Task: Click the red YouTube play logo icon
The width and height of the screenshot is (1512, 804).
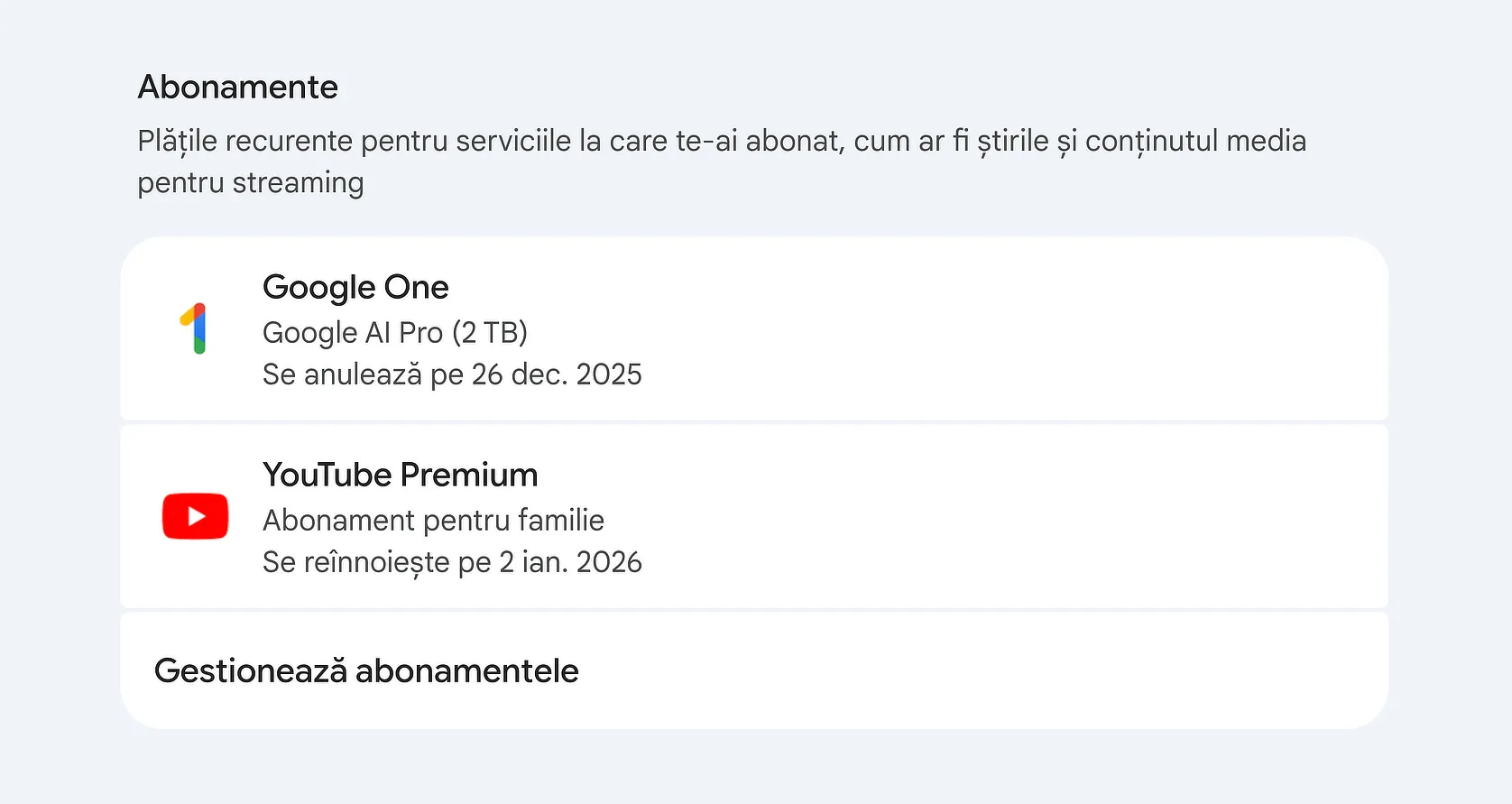Action: click(x=195, y=516)
